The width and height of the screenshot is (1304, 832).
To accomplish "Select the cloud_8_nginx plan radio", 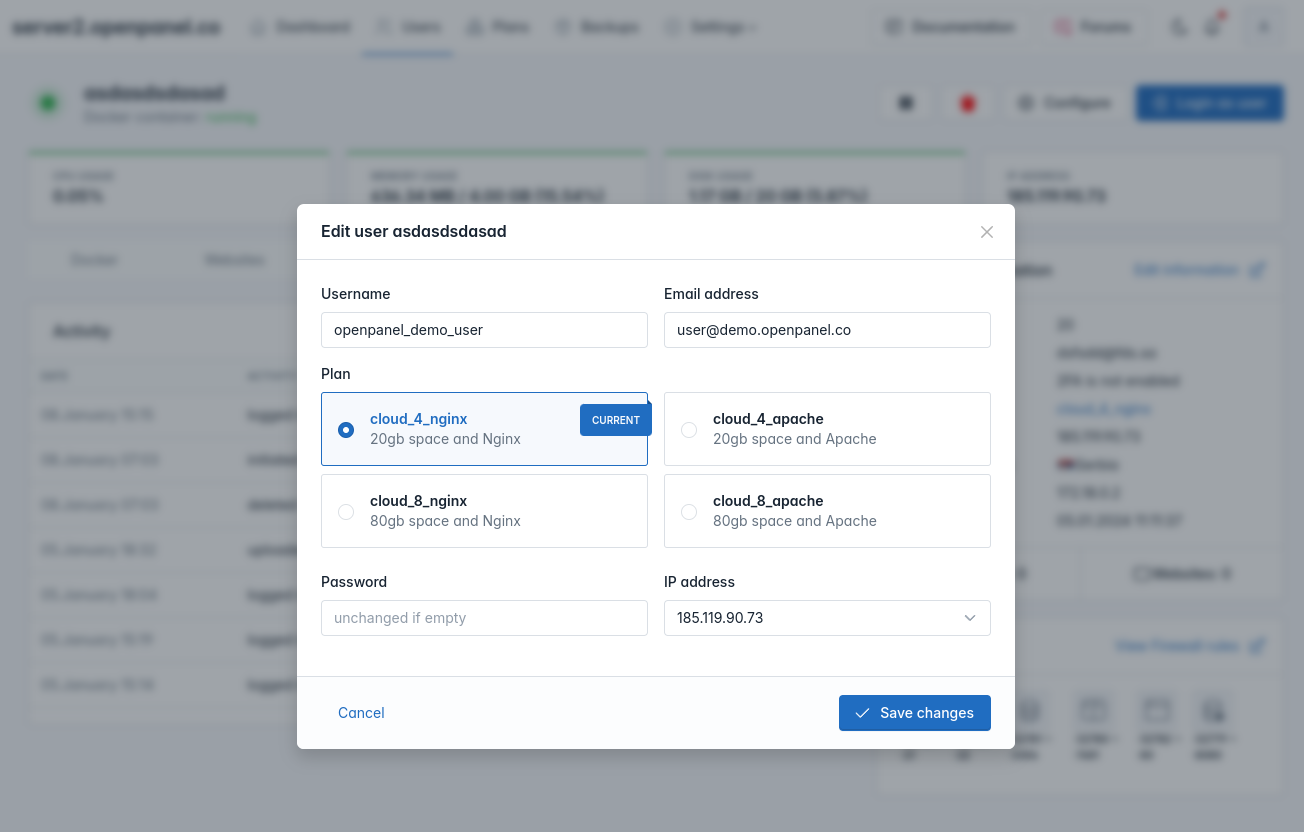I will point(346,512).
